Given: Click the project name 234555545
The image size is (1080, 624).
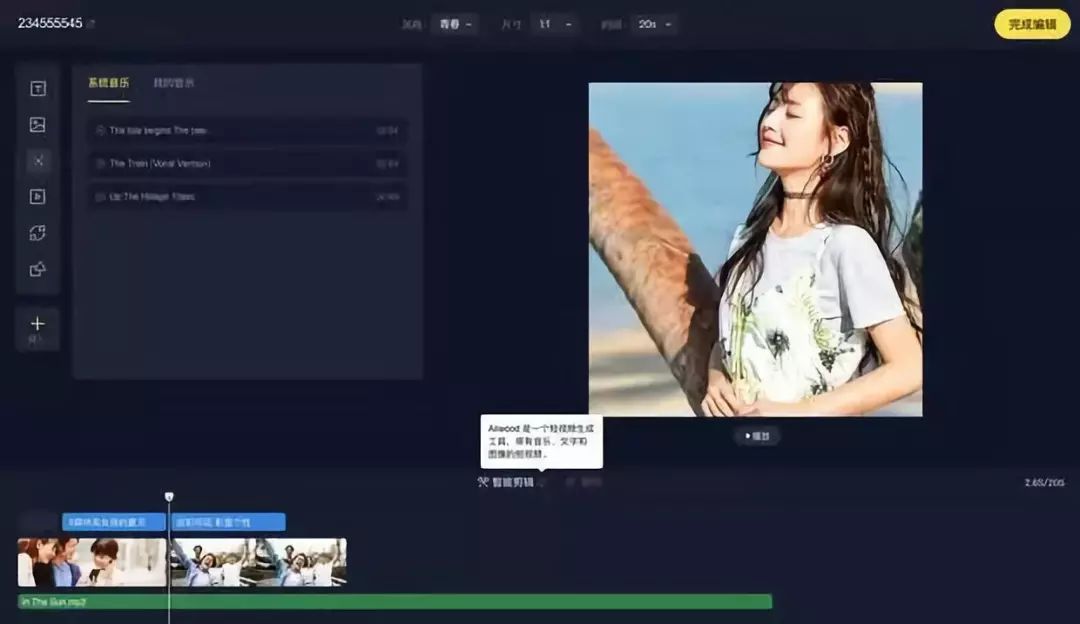Looking at the screenshot, I should pos(50,23).
